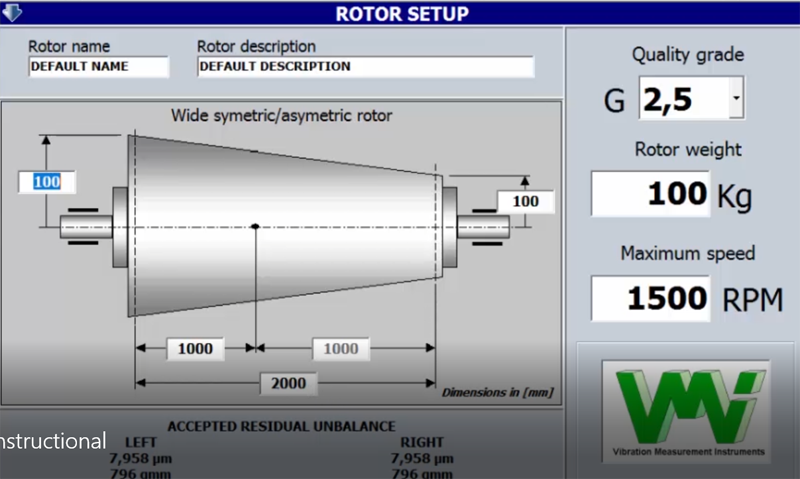The width and height of the screenshot is (800, 479).
Task: Click the ROTOR SETUP title bar
Action: [x=400, y=12]
